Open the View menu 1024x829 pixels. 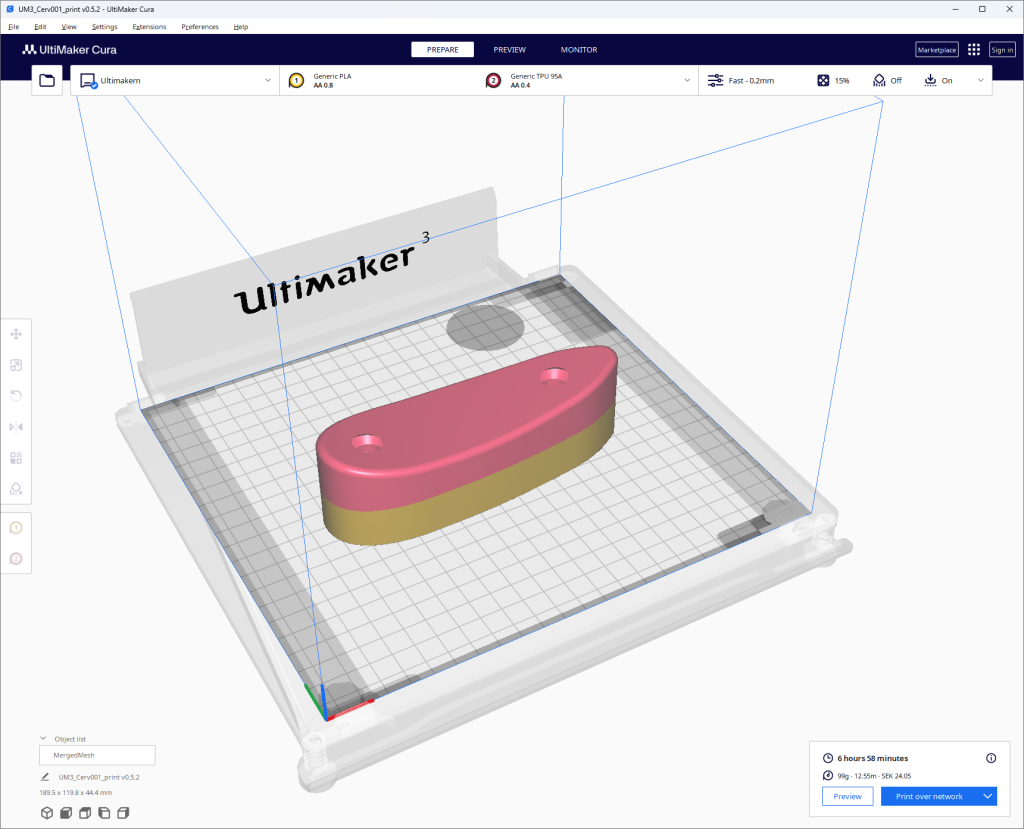point(69,27)
